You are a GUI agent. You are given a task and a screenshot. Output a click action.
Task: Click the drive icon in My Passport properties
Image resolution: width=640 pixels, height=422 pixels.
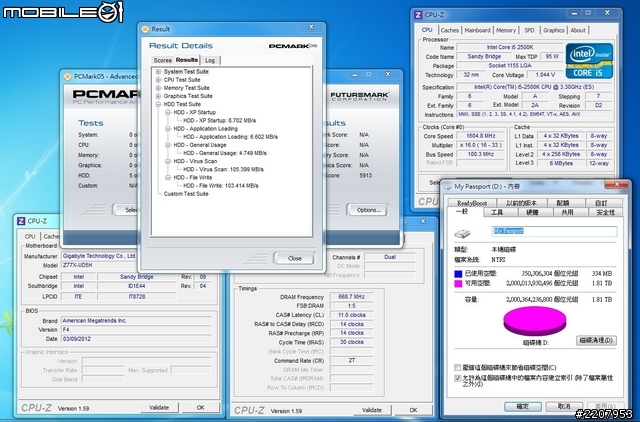(x=462, y=233)
